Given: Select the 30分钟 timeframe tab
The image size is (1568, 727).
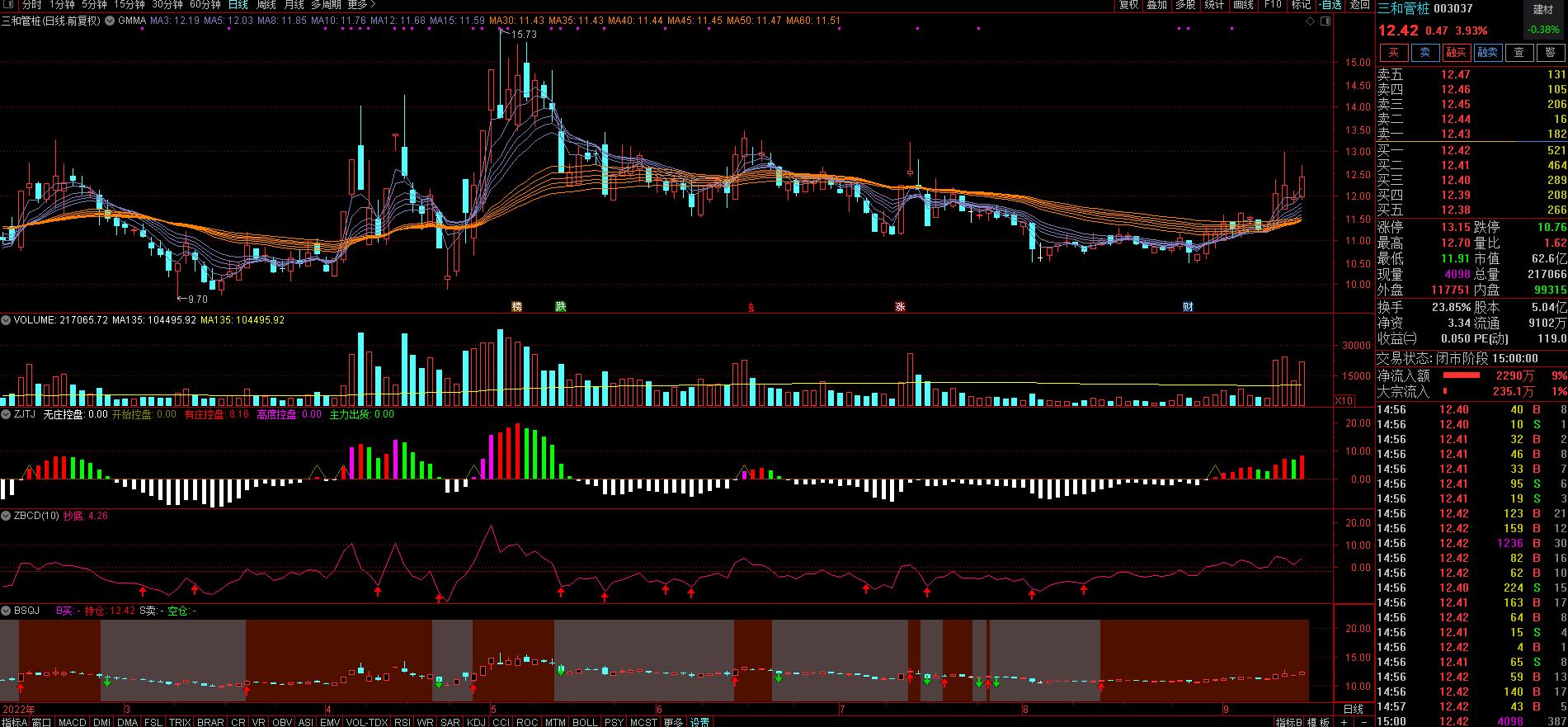Looking at the screenshot, I should [x=167, y=5].
